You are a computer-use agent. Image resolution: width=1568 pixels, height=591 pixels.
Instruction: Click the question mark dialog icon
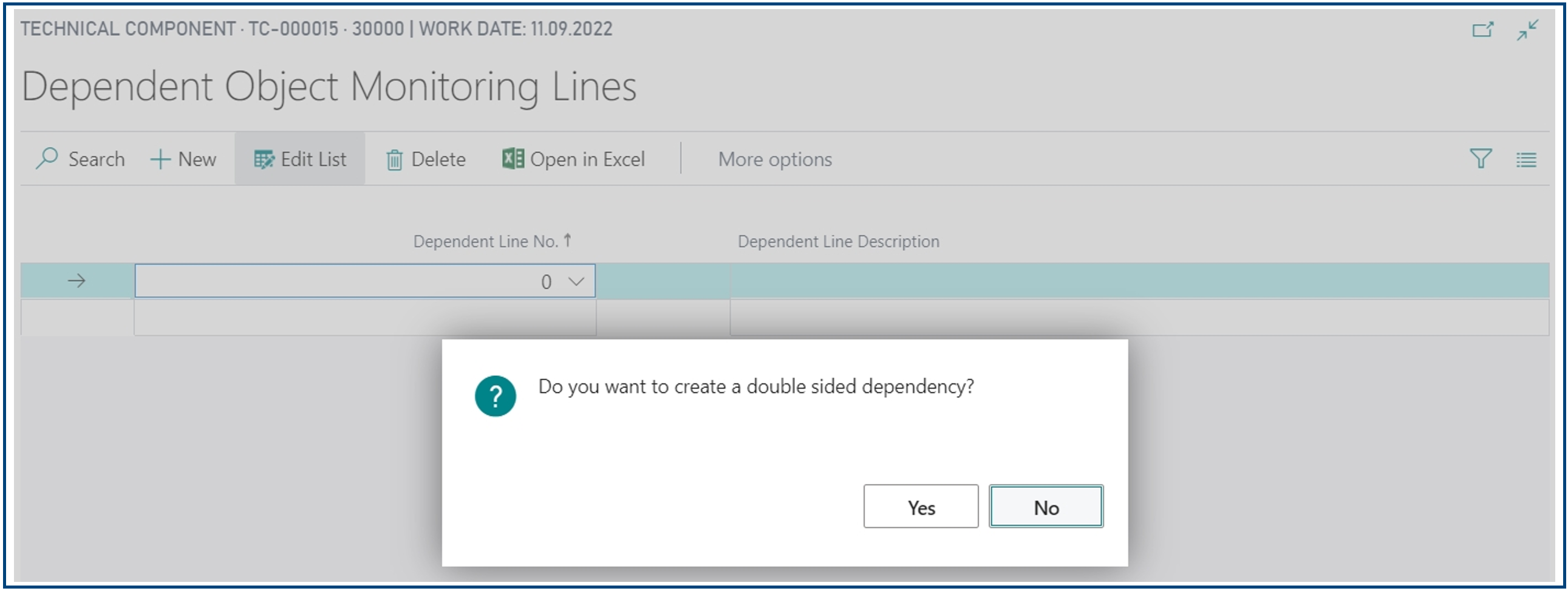[x=496, y=396]
